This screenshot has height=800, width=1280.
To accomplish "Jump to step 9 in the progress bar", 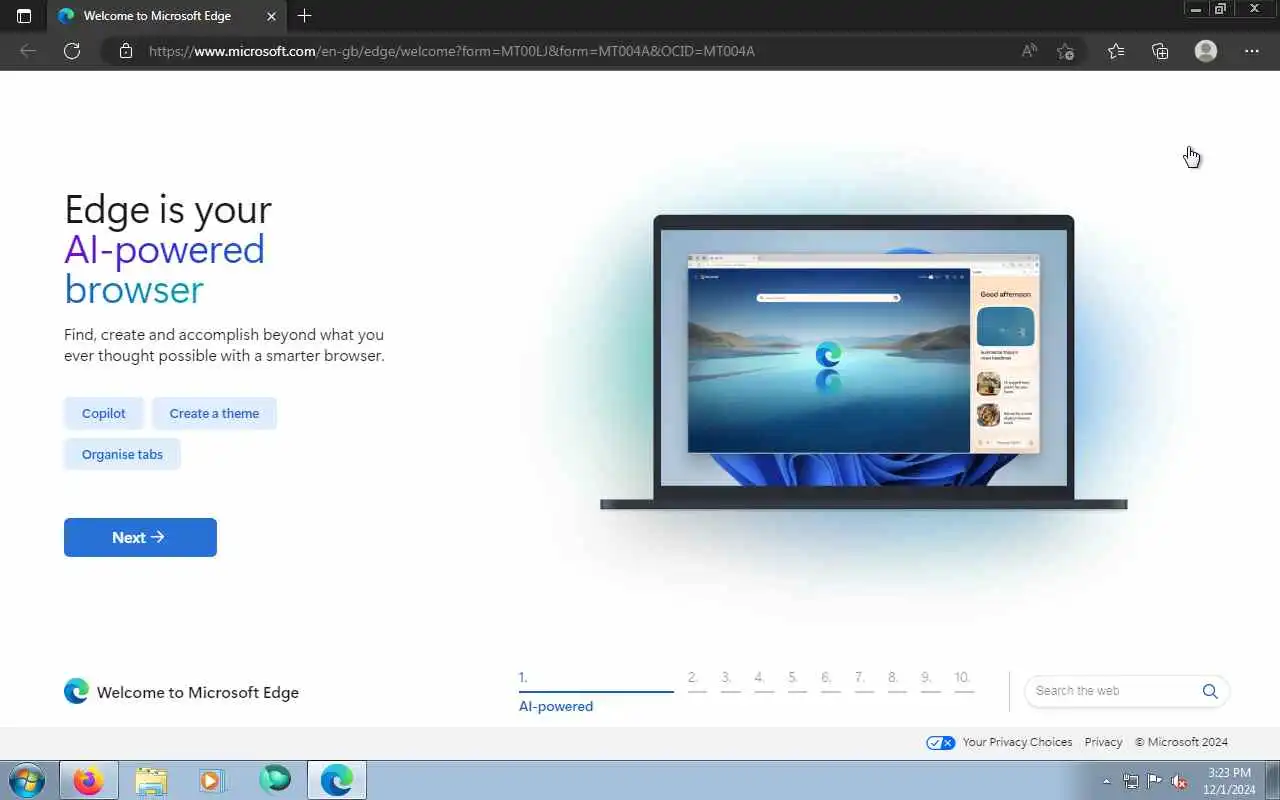I will [x=931, y=680].
